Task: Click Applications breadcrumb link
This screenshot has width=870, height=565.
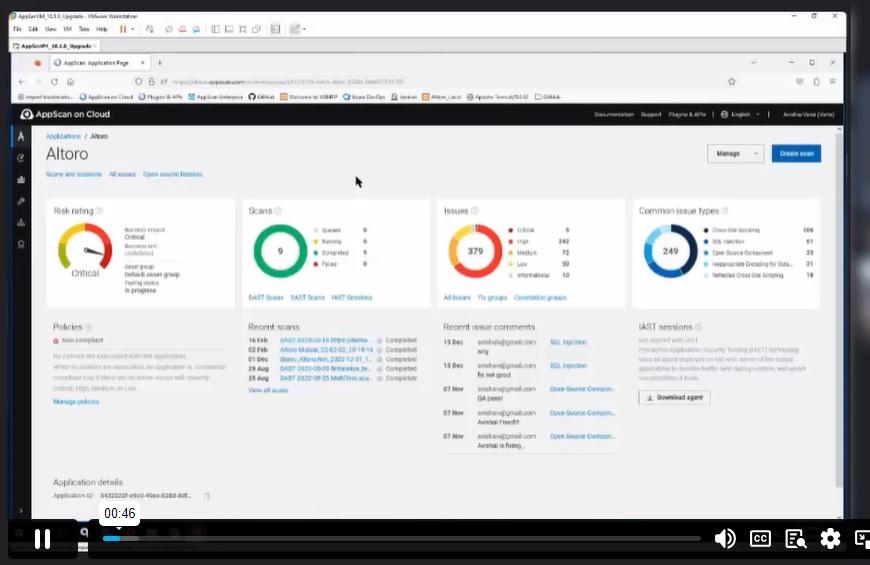Action: (x=63, y=136)
